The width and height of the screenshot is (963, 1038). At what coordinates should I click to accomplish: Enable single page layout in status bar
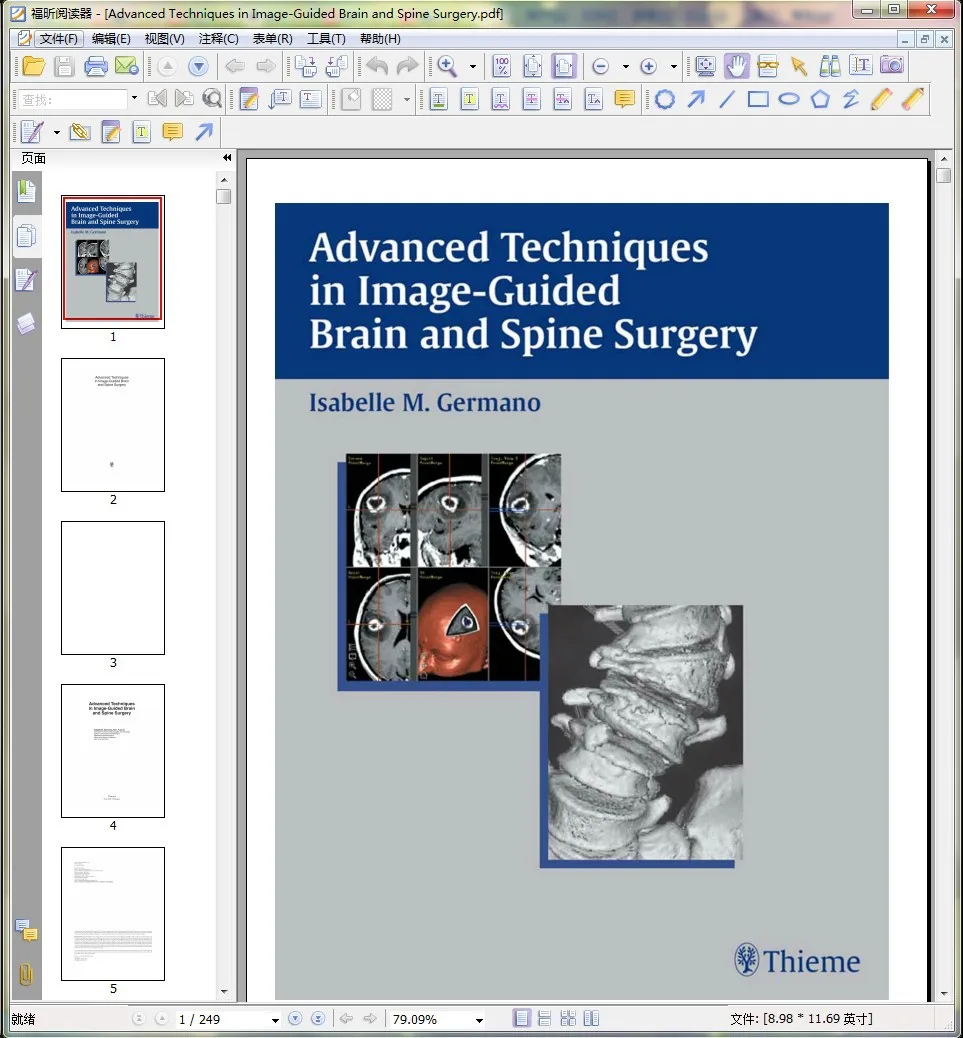pyautogui.click(x=522, y=1018)
